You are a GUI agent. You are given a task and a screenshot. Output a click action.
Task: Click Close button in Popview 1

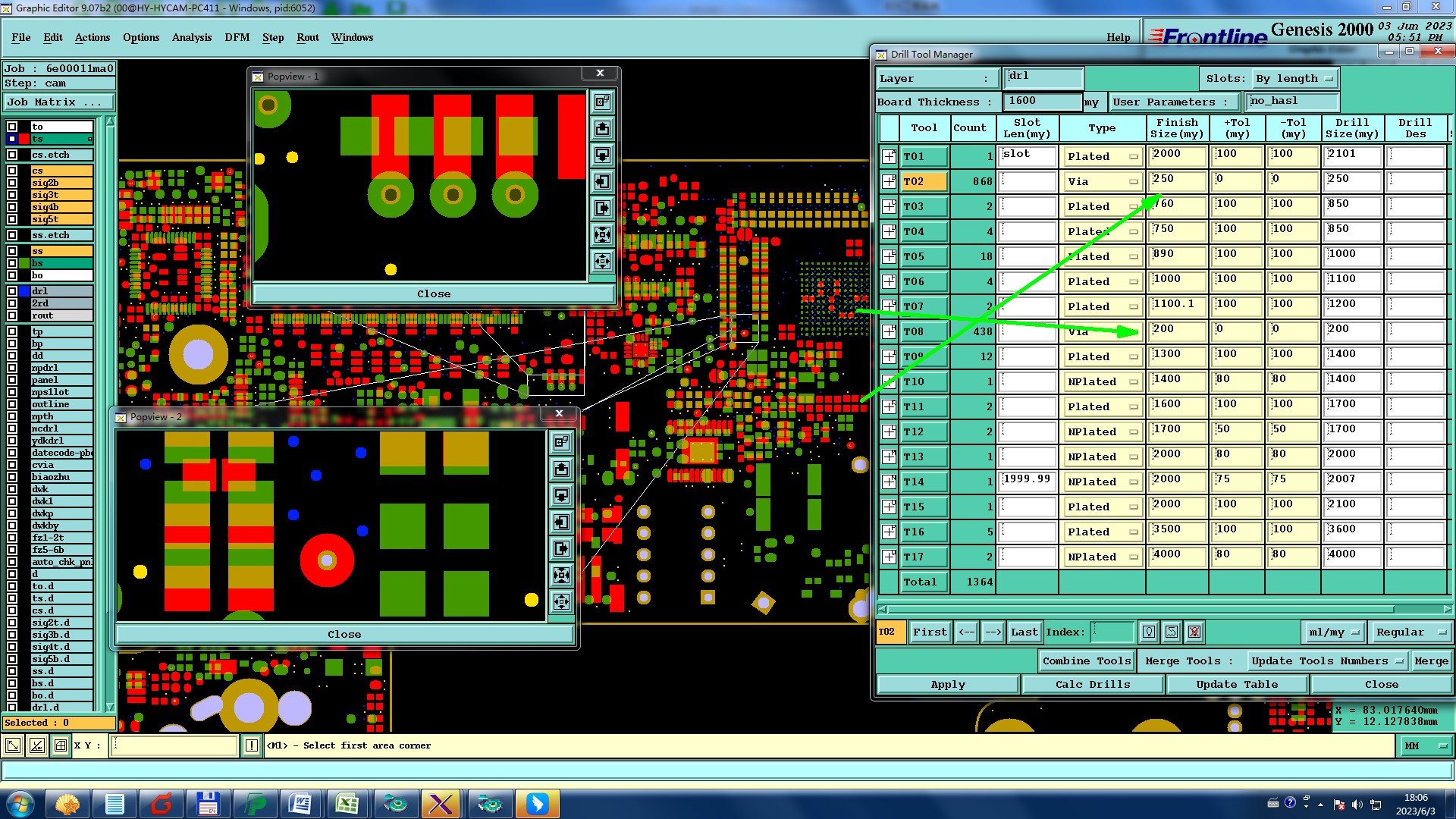[x=434, y=294]
